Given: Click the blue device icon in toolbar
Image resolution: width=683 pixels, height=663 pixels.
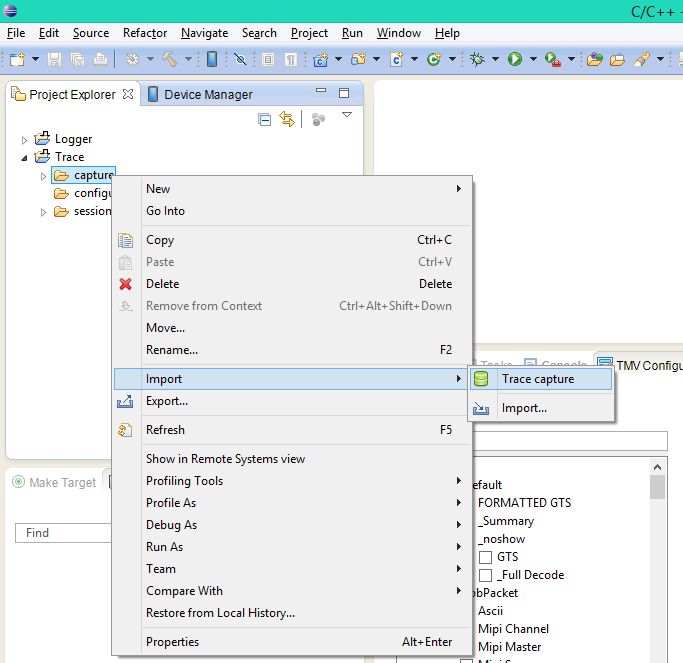Looking at the screenshot, I should coord(212,60).
